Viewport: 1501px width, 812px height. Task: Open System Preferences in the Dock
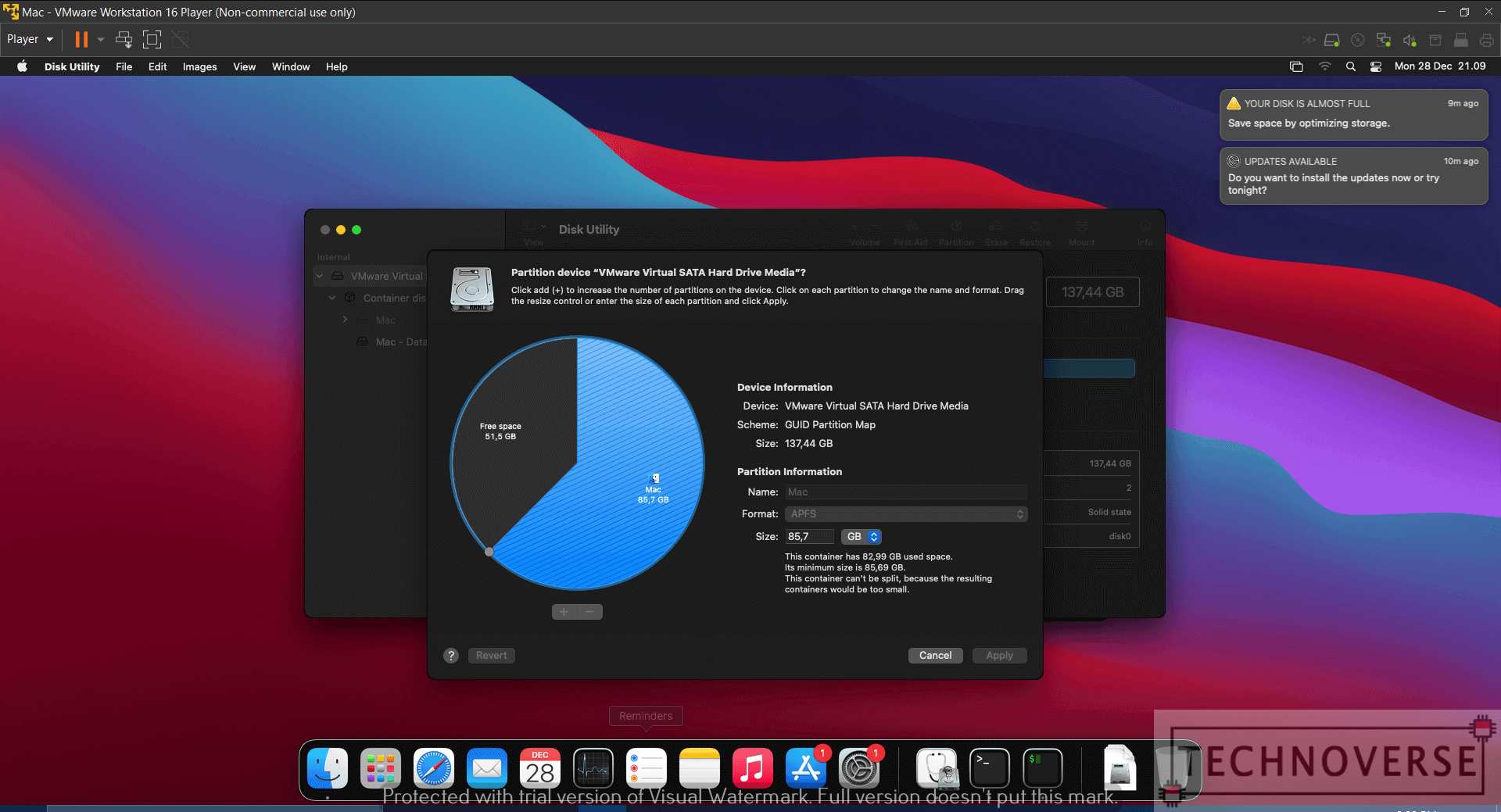tap(859, 768)
